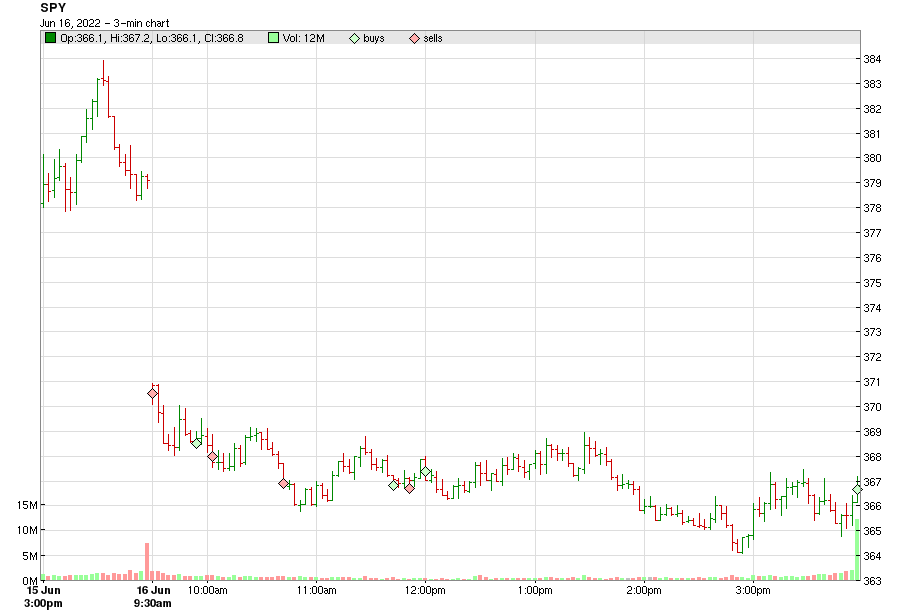This screenshot has width=900, height=616.
Task: Click the tall red opening volume bar
Action: coord(147,561)
